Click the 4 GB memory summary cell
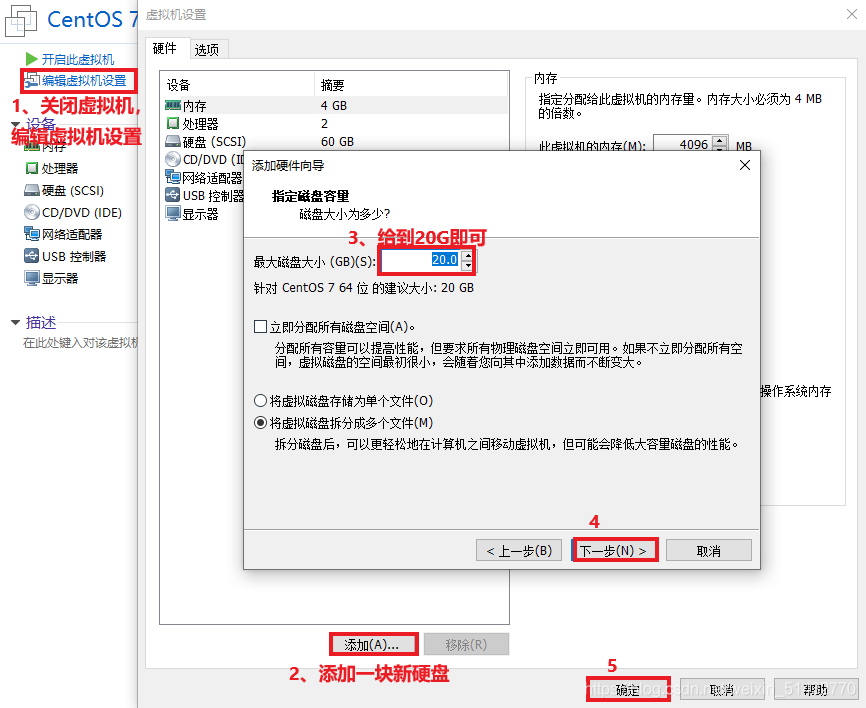Screen dimensions: 866x708 click(334, 105)
